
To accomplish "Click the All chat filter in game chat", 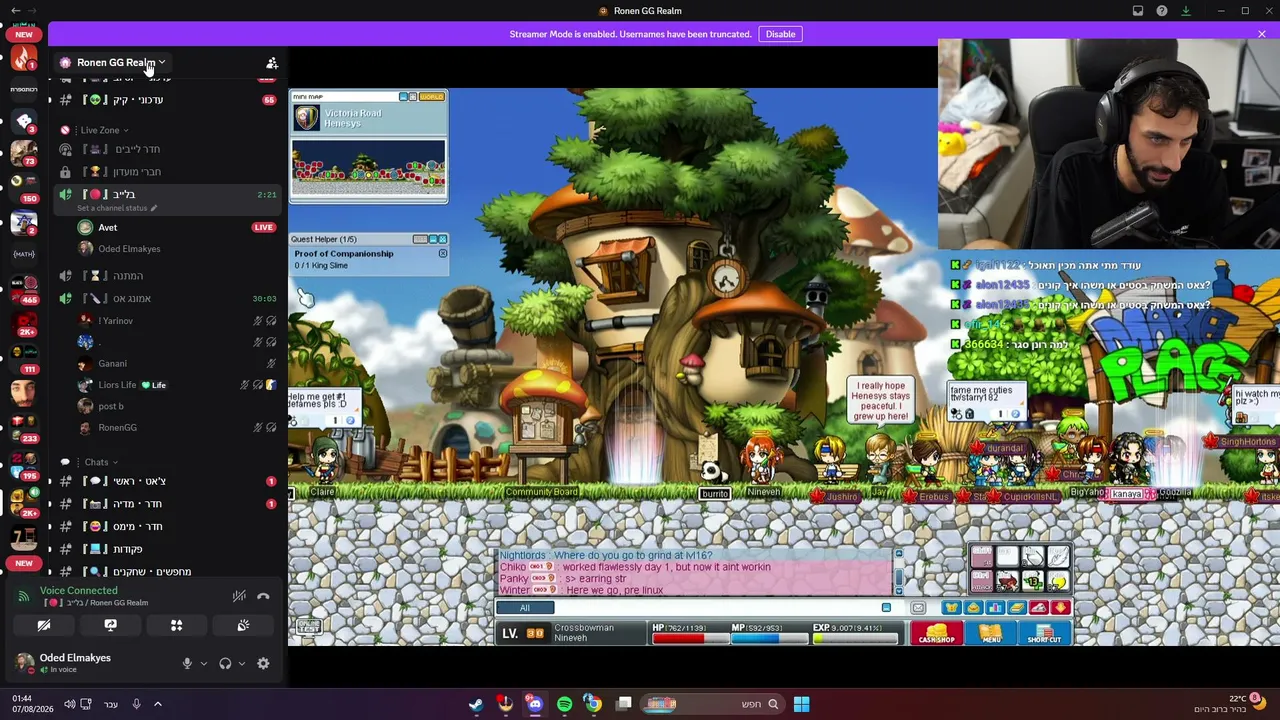I will (524, 608).
